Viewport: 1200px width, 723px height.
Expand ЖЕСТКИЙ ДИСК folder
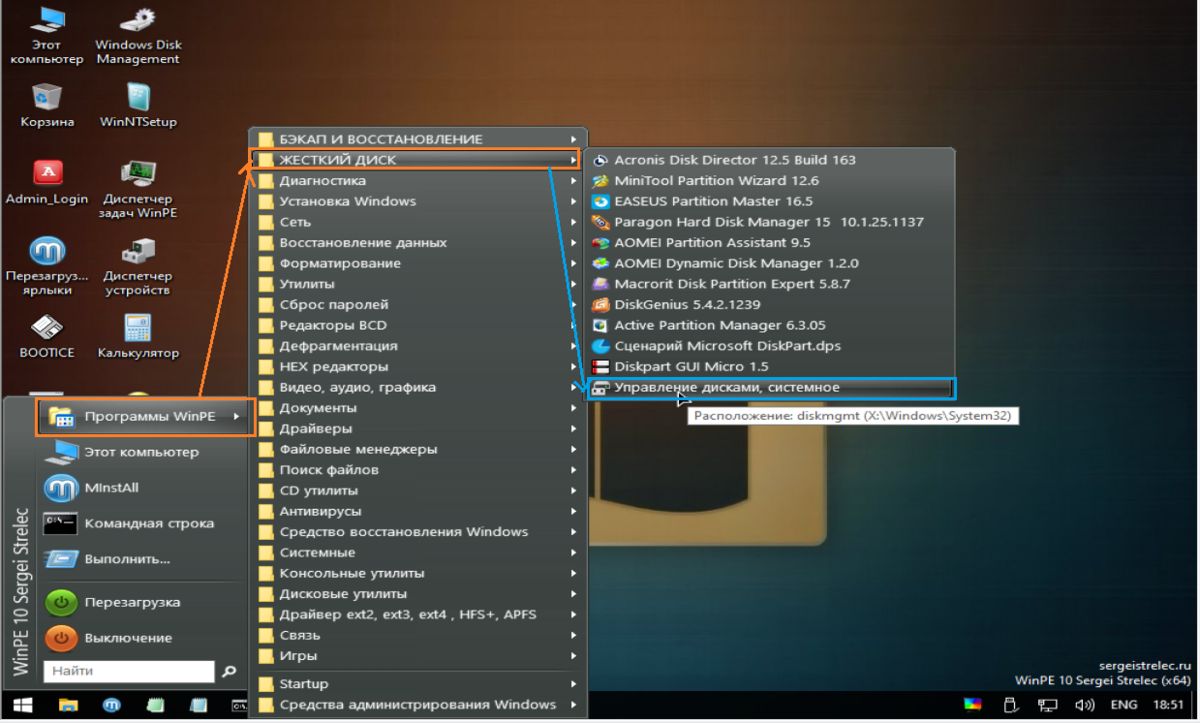416,160
